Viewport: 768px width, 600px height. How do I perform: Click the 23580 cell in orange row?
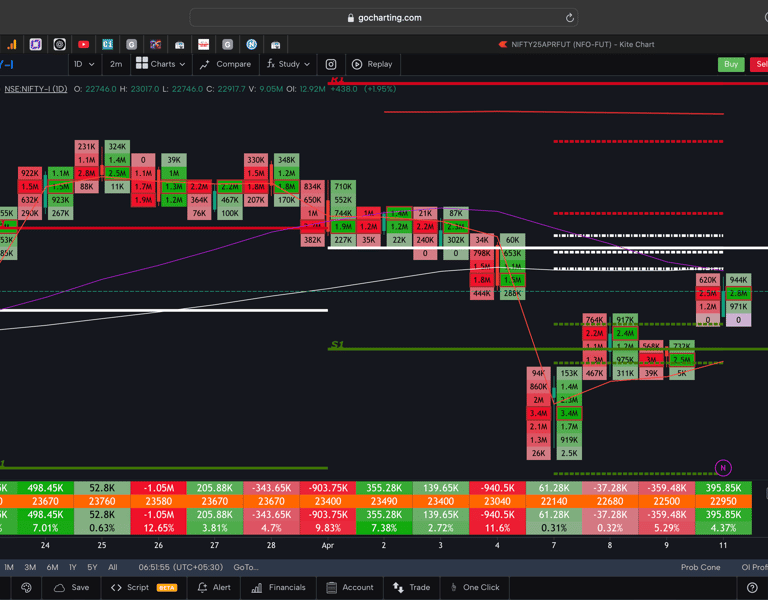[158, 501]
